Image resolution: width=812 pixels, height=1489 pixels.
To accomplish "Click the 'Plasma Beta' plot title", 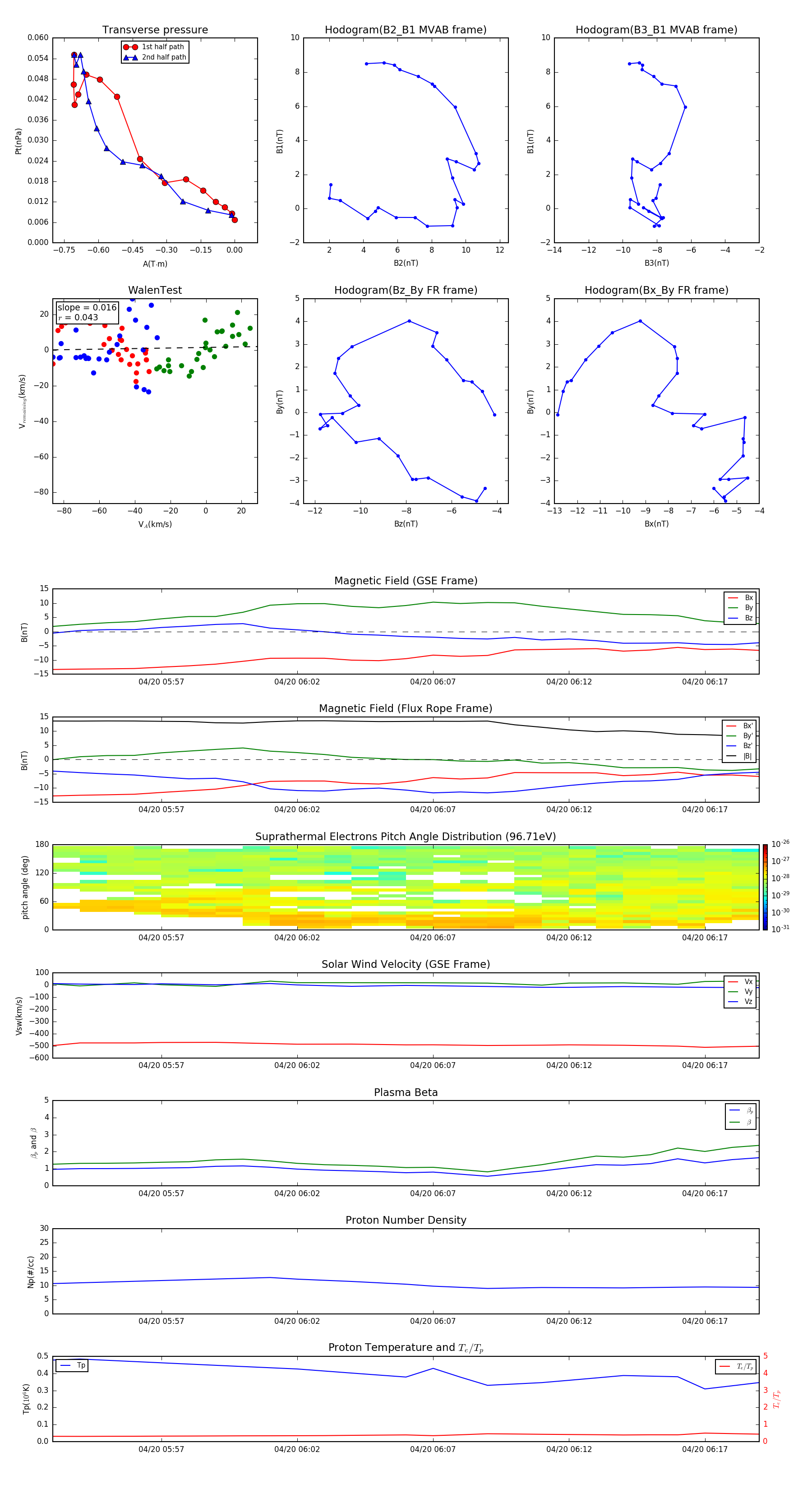I will tap(406, 1092).
